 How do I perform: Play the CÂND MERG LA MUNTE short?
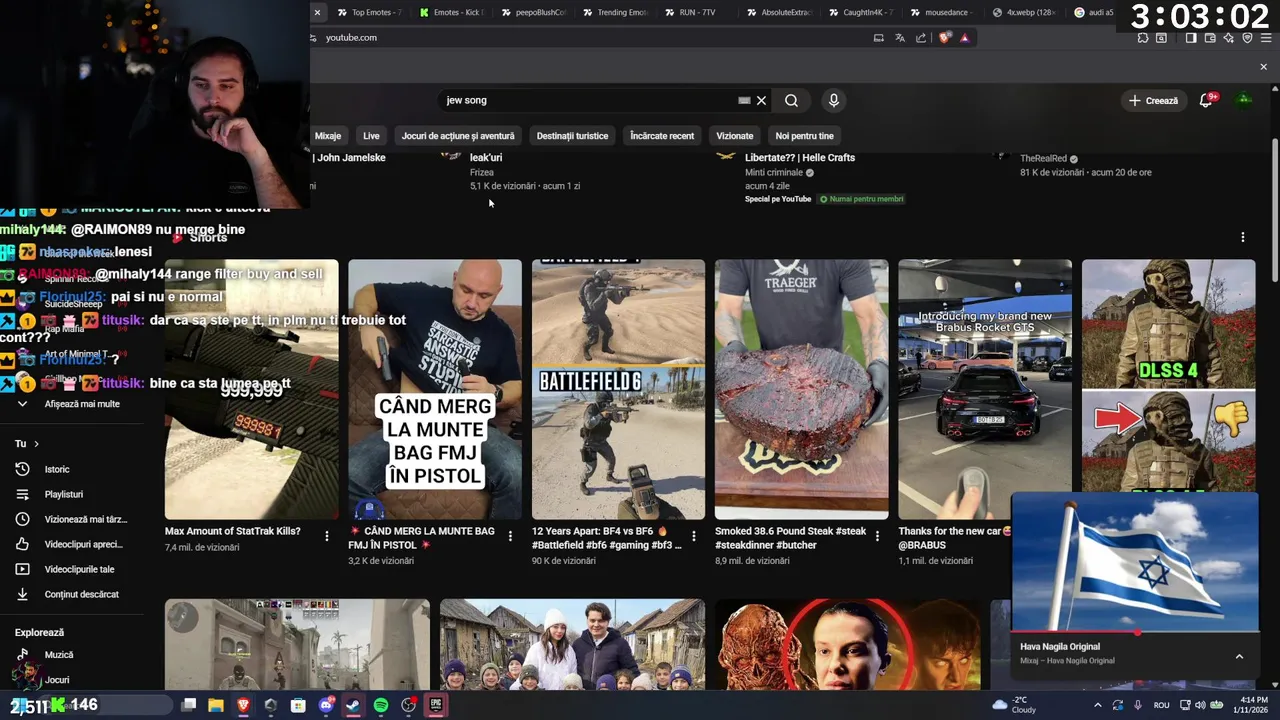pyautogui.click(x=435, y=390)
